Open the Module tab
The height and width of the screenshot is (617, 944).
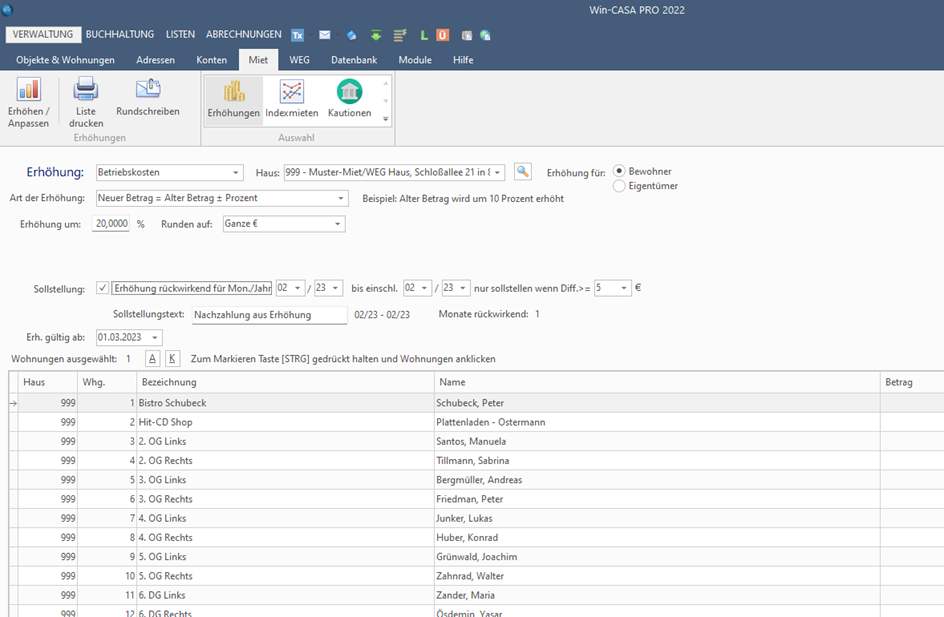415,60
